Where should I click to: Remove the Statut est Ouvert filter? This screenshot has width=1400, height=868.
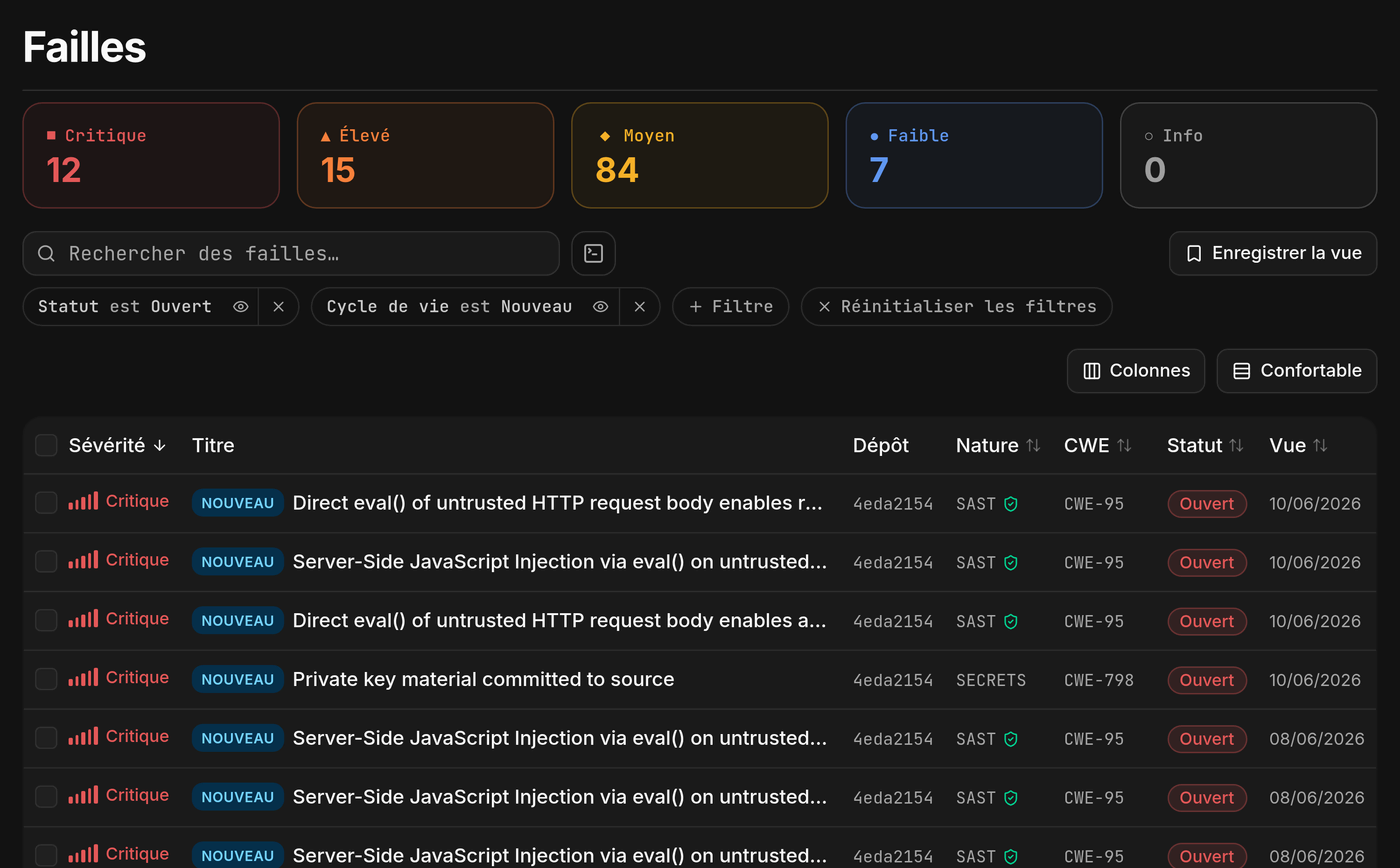point(279,307)
